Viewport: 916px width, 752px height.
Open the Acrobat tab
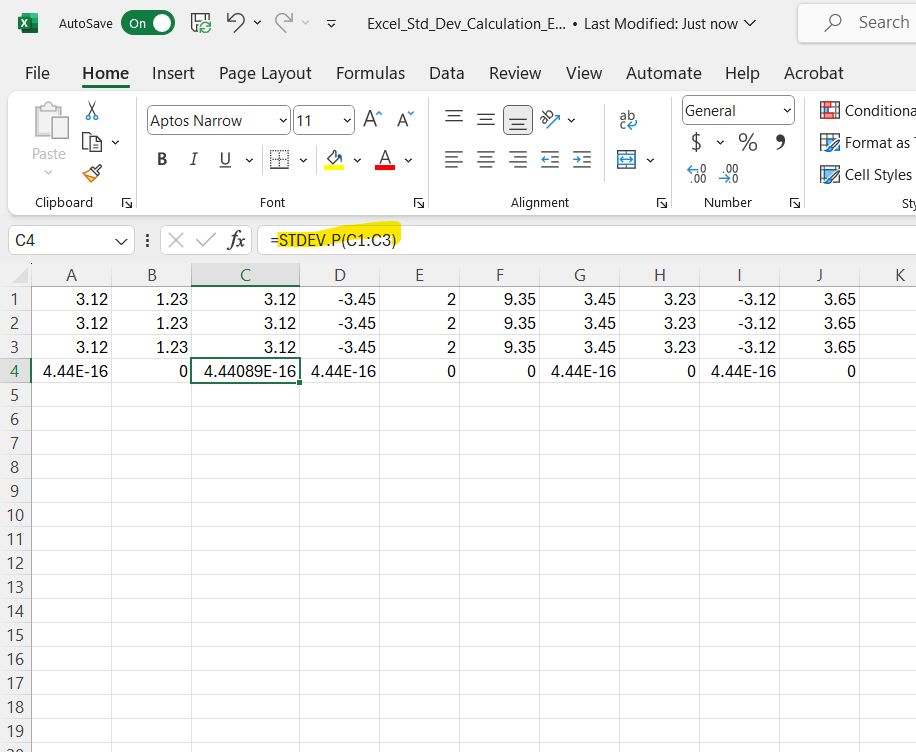[813, 73]
